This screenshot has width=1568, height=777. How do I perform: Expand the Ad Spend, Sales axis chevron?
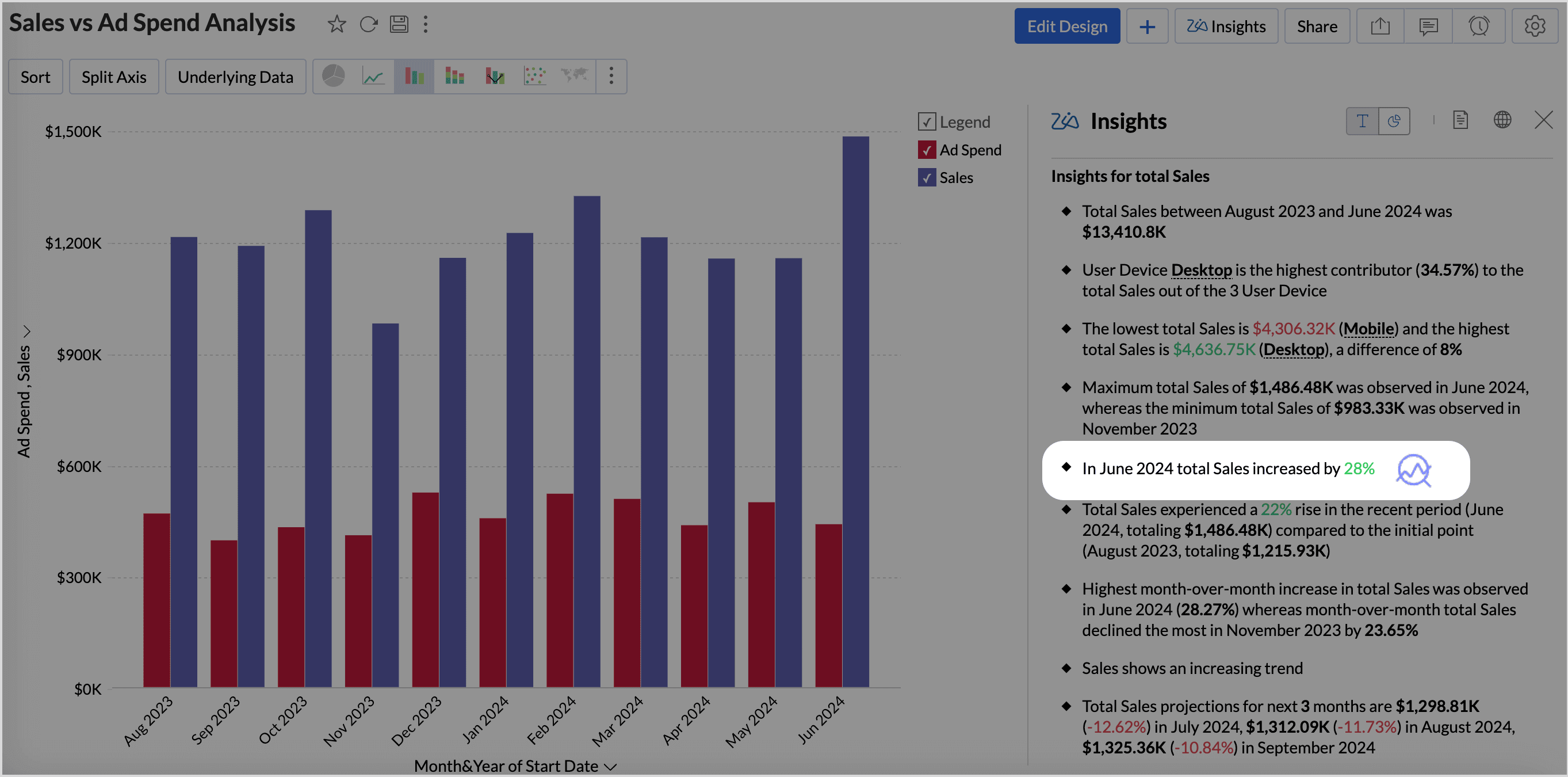click(x=26, y=332)
